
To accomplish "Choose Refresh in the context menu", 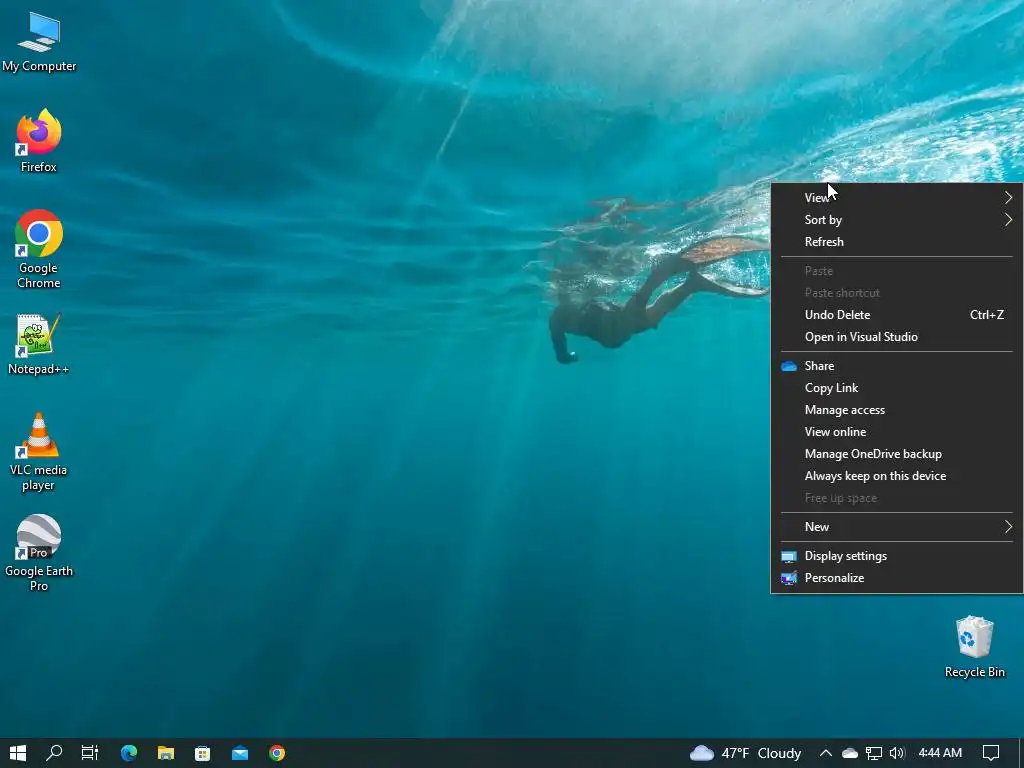I will tap(897, 242).
